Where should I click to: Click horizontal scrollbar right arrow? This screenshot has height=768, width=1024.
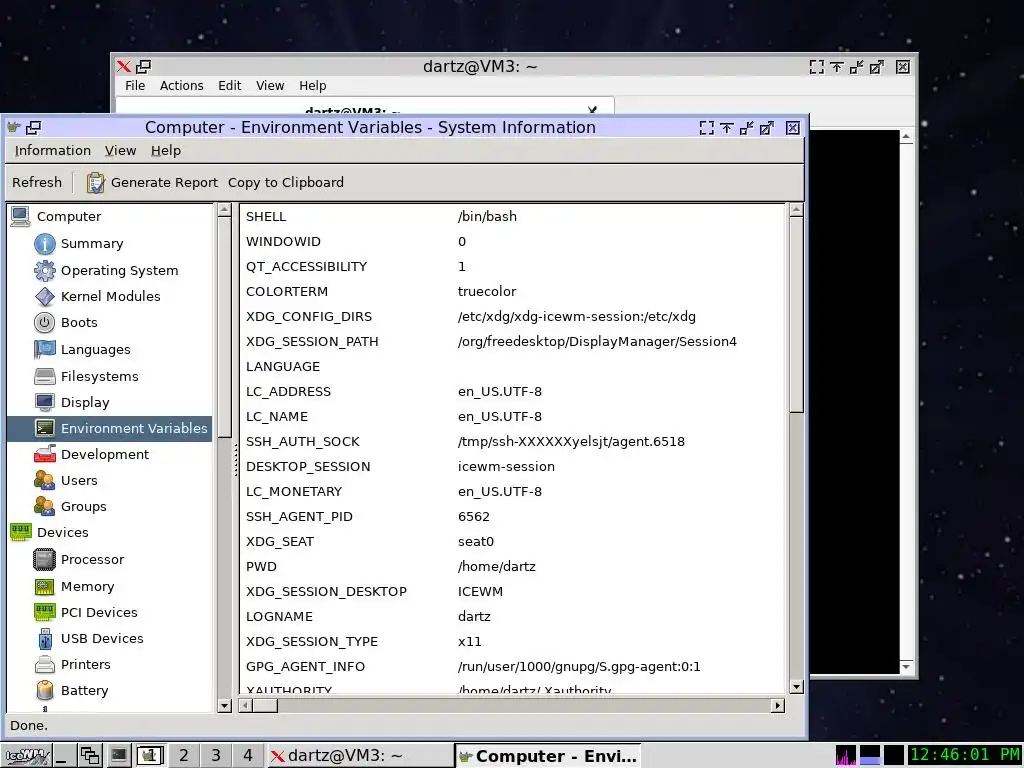click(778, 705)
